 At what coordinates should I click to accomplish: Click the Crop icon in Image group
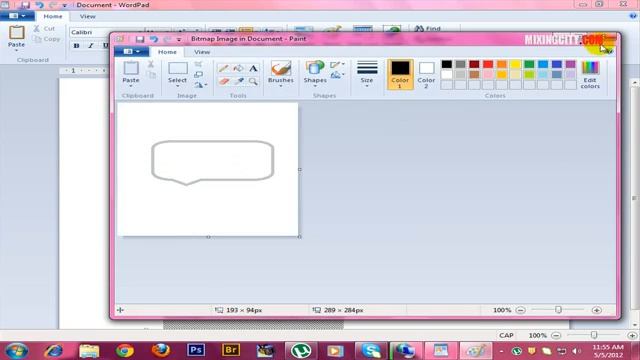pos(198,64)
